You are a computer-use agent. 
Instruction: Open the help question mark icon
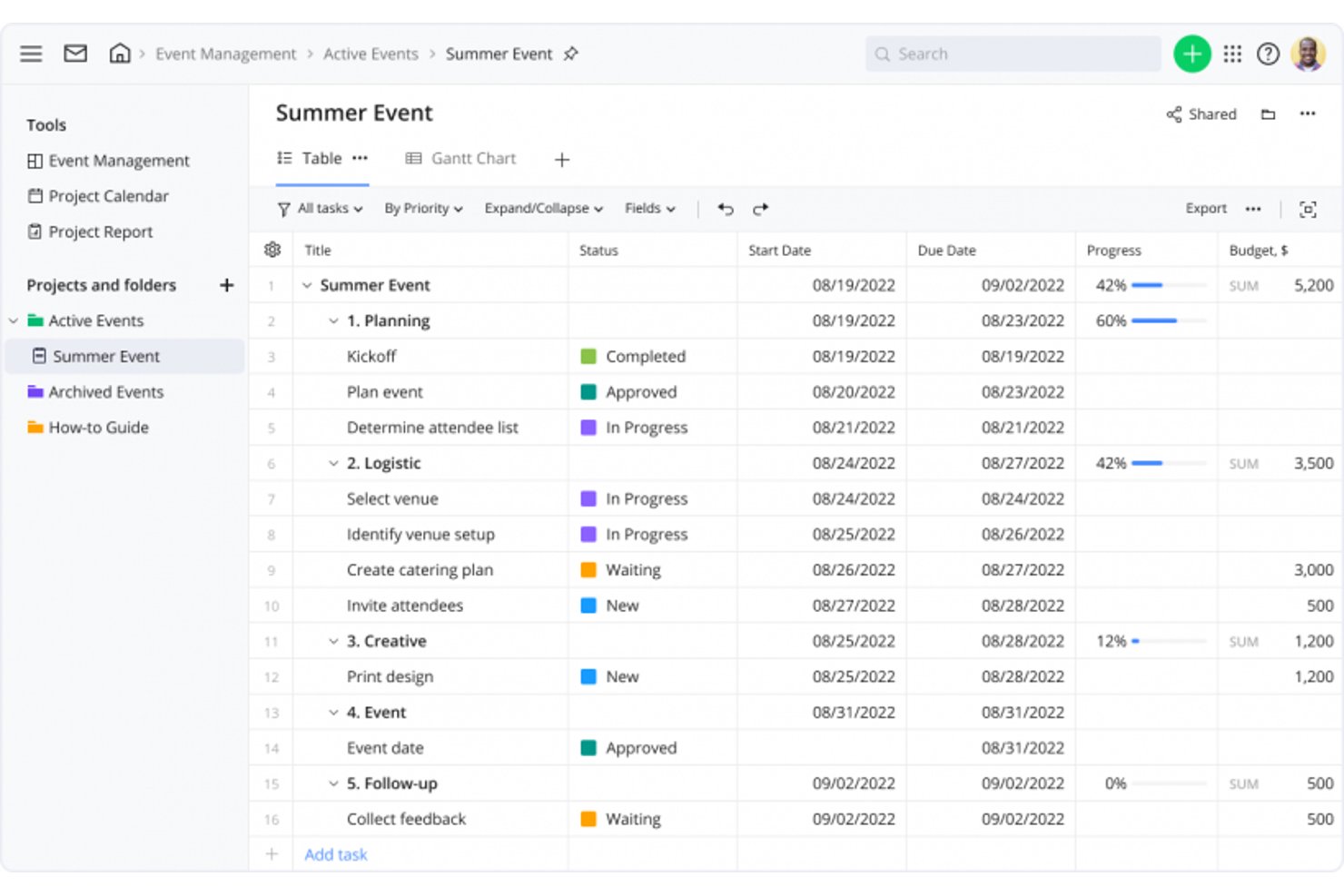(1268, 54)
